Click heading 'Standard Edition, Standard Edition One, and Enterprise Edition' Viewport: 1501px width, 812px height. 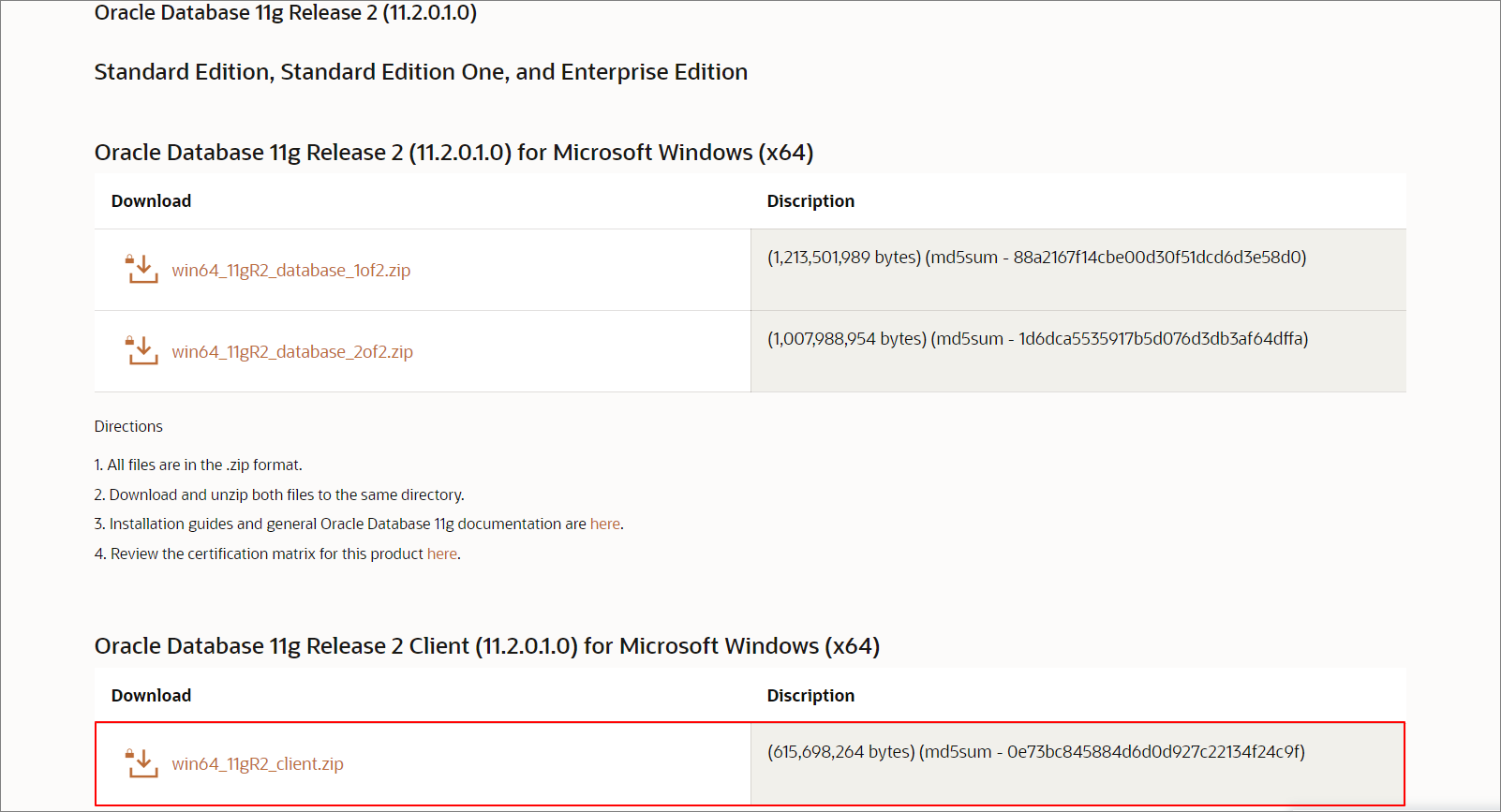point(421,72)
